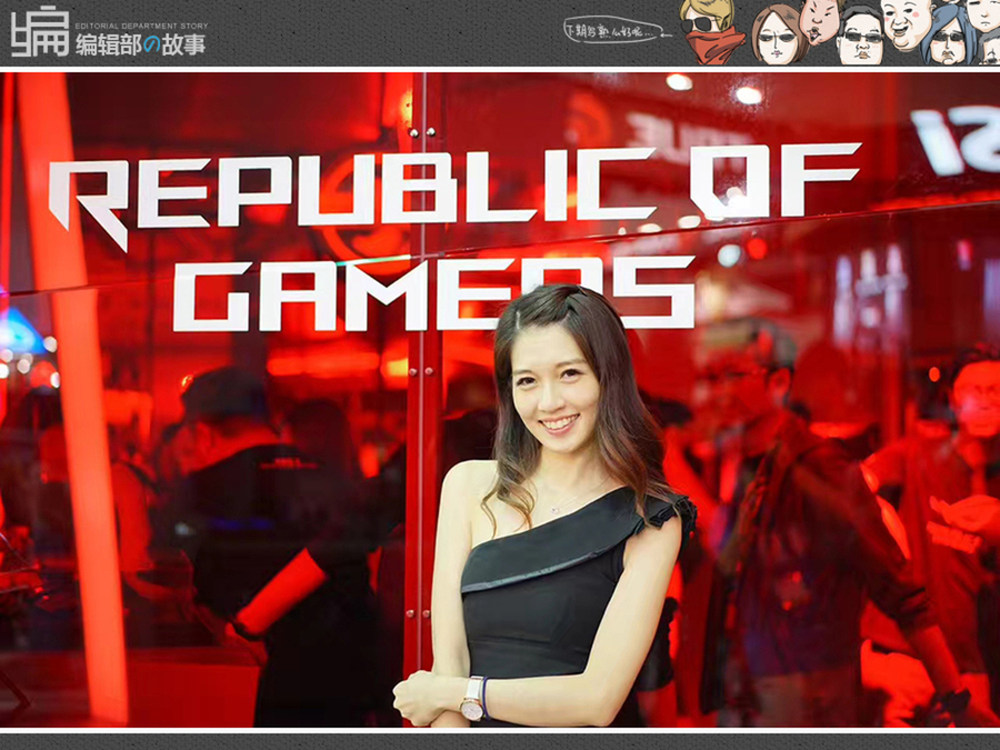
Task: Click the '编辑部の故事' title text
Action: point(141,45)
